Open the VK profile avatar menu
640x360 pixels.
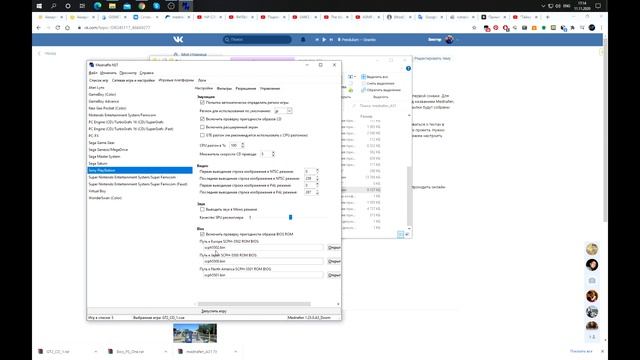449,40
